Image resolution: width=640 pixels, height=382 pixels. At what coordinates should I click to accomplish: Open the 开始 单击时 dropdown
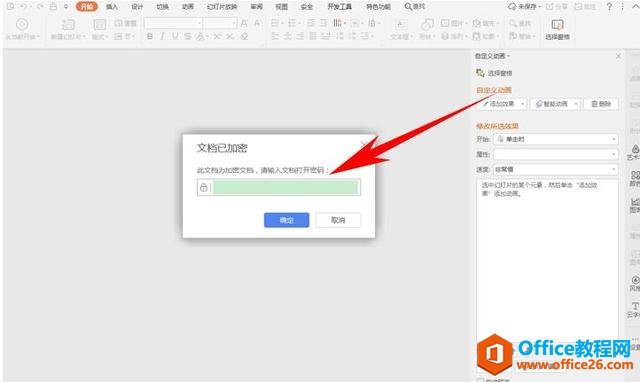coord(556,139)
